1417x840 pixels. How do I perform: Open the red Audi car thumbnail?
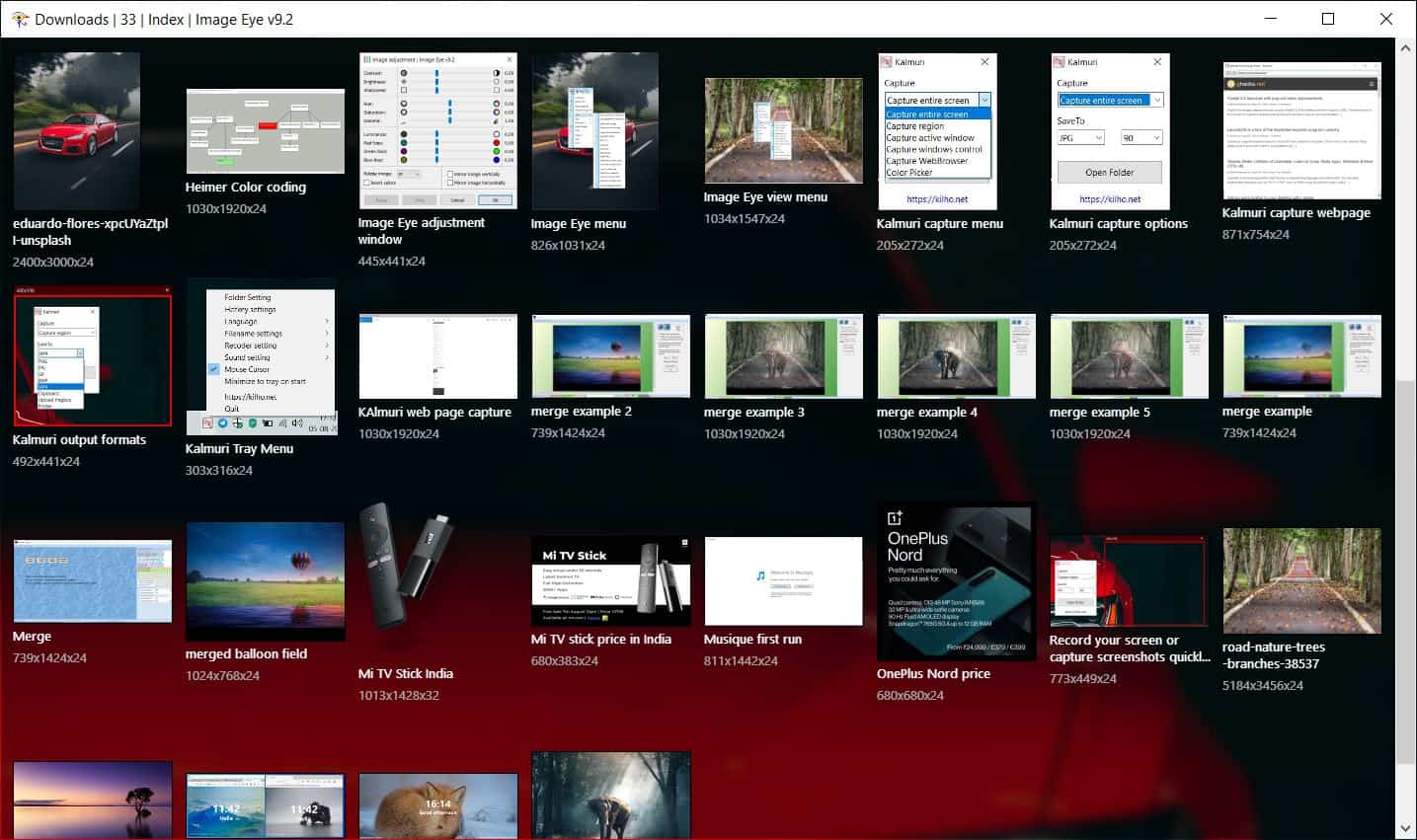click(x=76, y=130)
